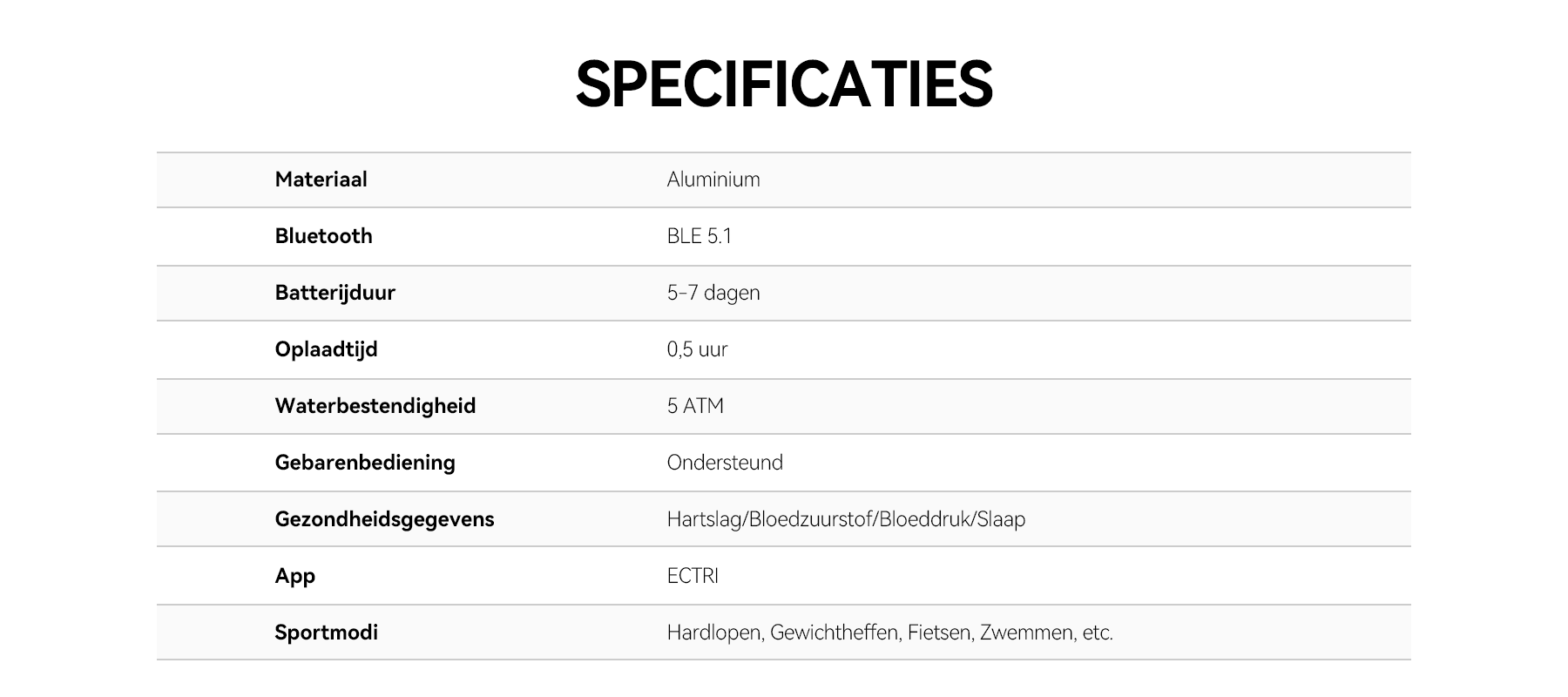The image size is (1568, 697).
Task: Click the Oplaadtijd label
Action: [326, 349]
